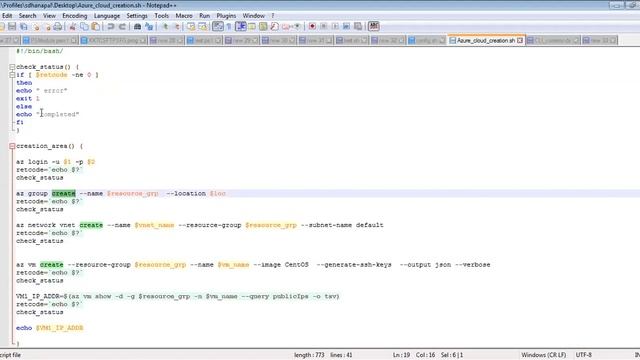Click the #!/bin/bash/ shebang line
The width and height of the screenshot is (640, 360).
(40, 51)
